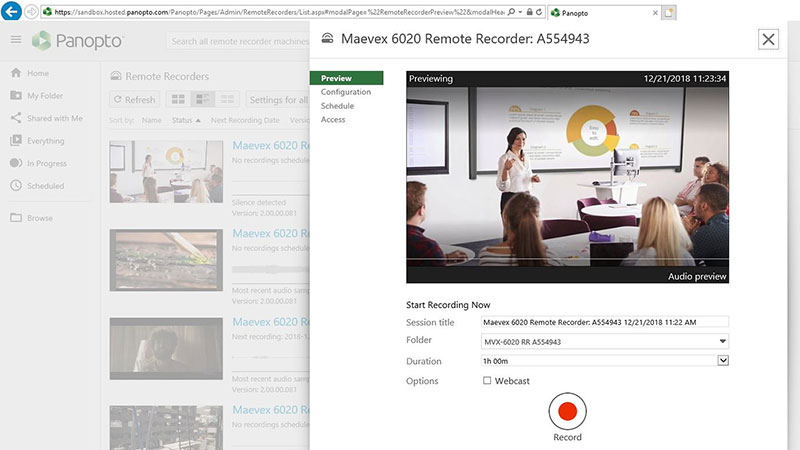
Task: Open the Duration dropdown arrow
Action: [x=723, y=361]
